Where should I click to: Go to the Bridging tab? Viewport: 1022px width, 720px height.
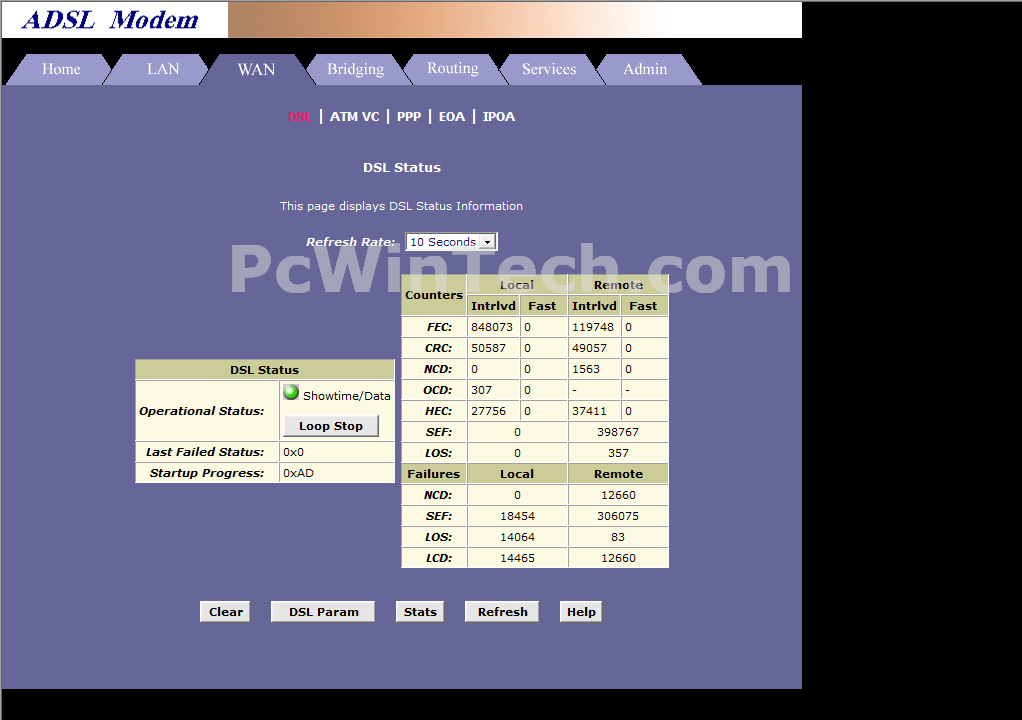coord(355,69)
